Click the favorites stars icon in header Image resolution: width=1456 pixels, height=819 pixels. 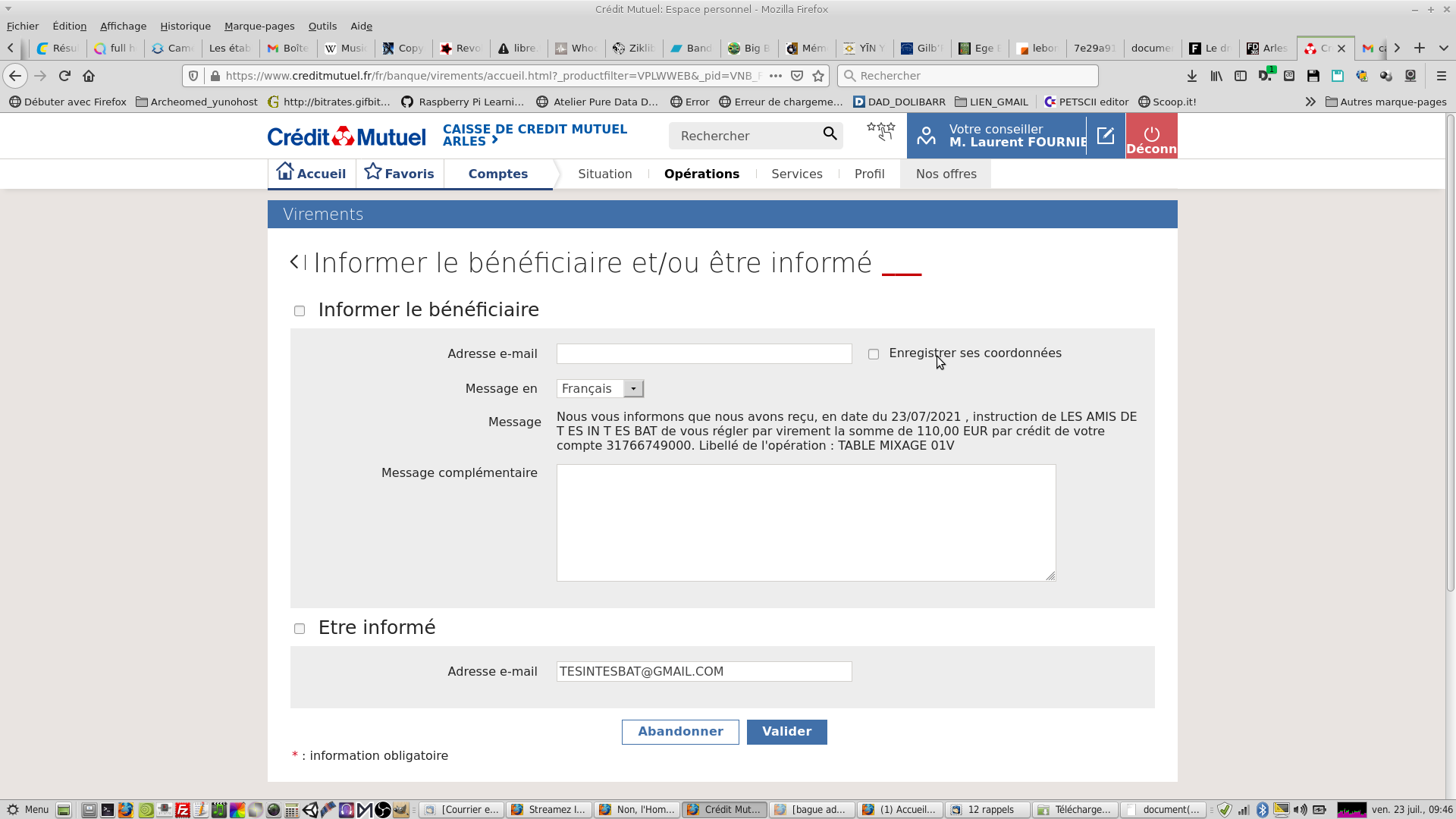880,132
